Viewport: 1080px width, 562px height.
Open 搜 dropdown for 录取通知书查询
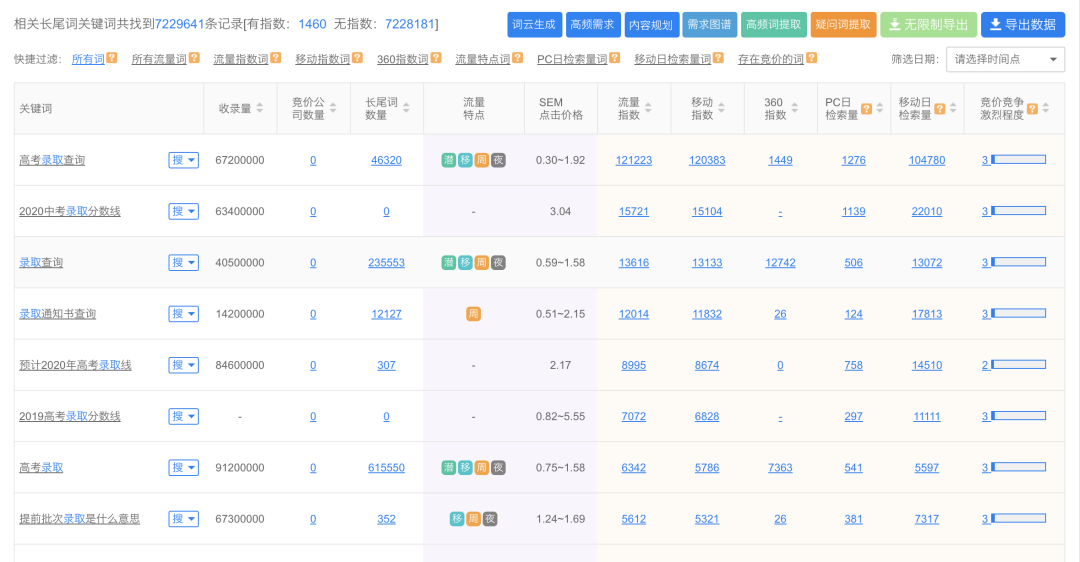click(x=183, y=314)
